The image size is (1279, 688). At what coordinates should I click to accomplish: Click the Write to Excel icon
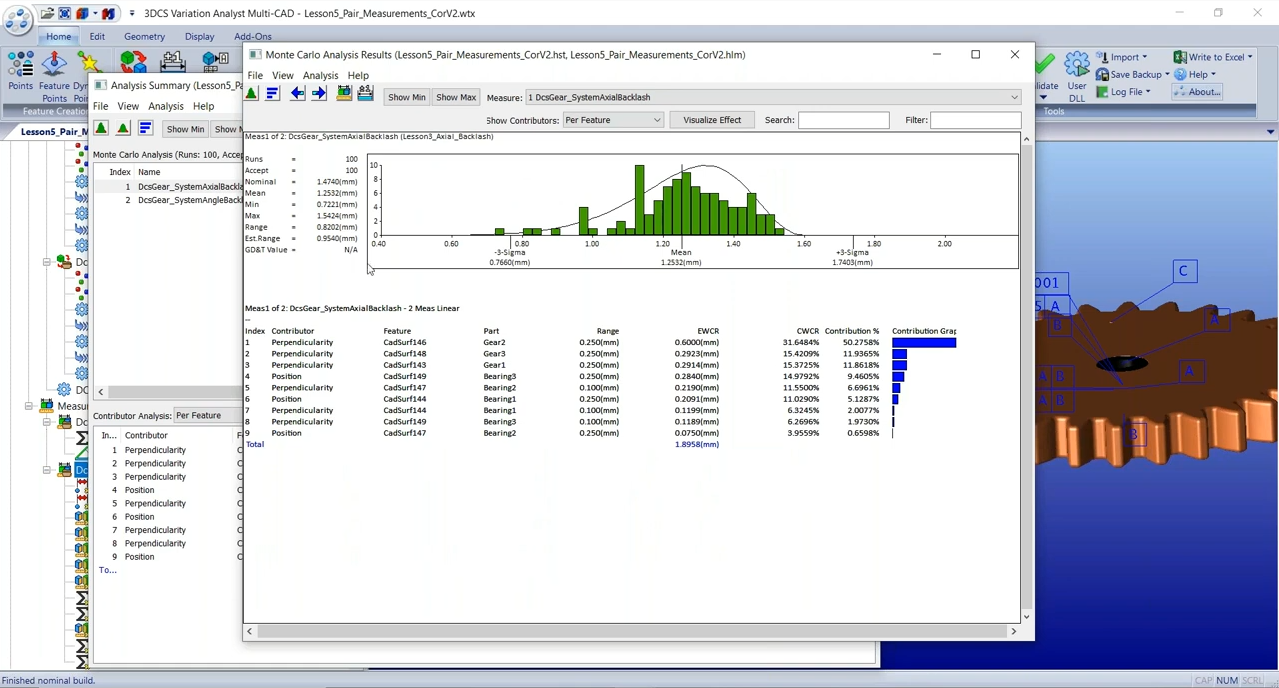(1180, 57)
